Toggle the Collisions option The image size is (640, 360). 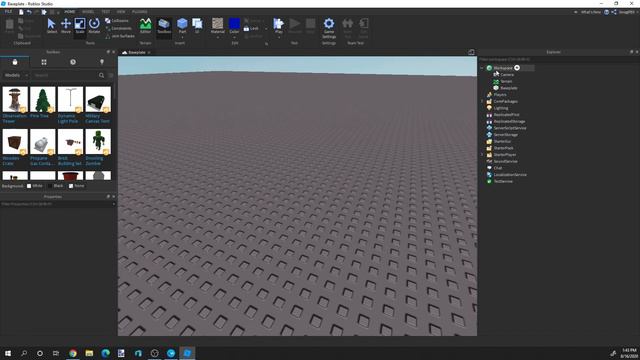pos(117,21)
